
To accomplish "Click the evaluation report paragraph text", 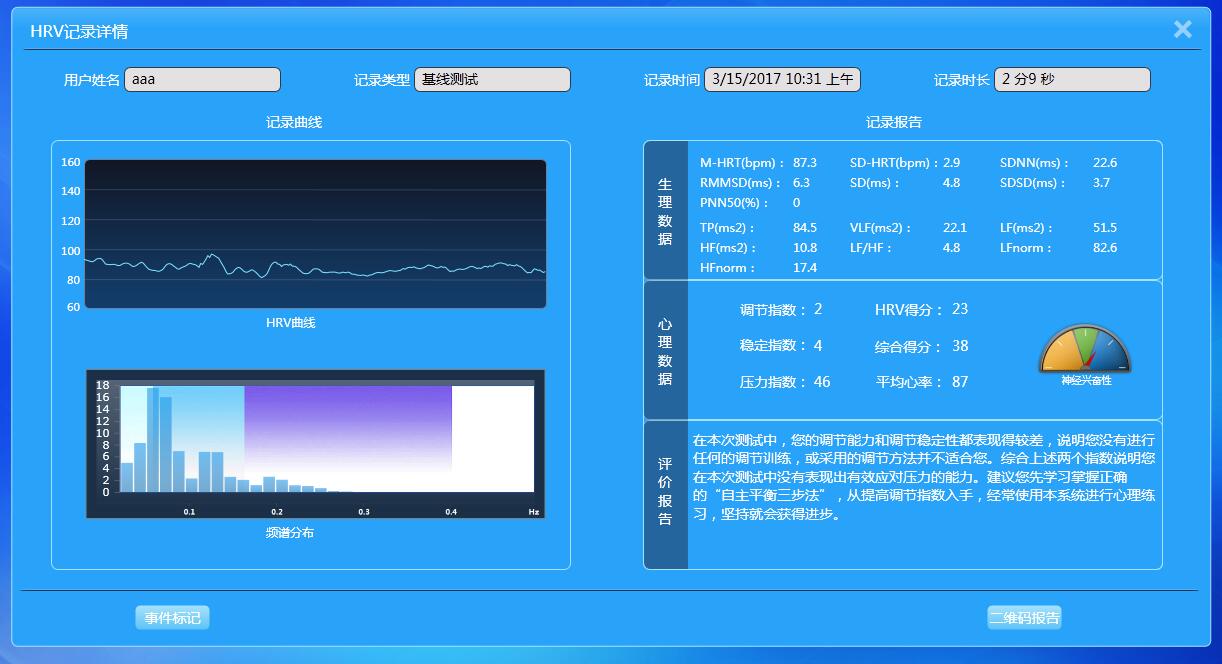I will 924,477.
